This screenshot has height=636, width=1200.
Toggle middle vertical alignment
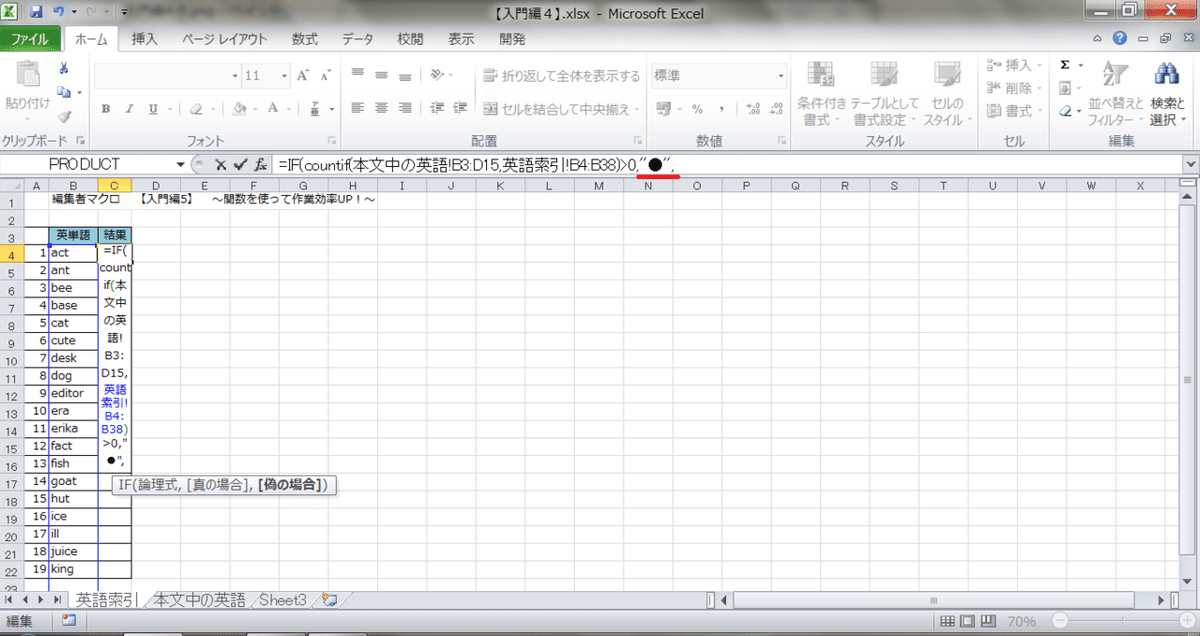(382, 75)
